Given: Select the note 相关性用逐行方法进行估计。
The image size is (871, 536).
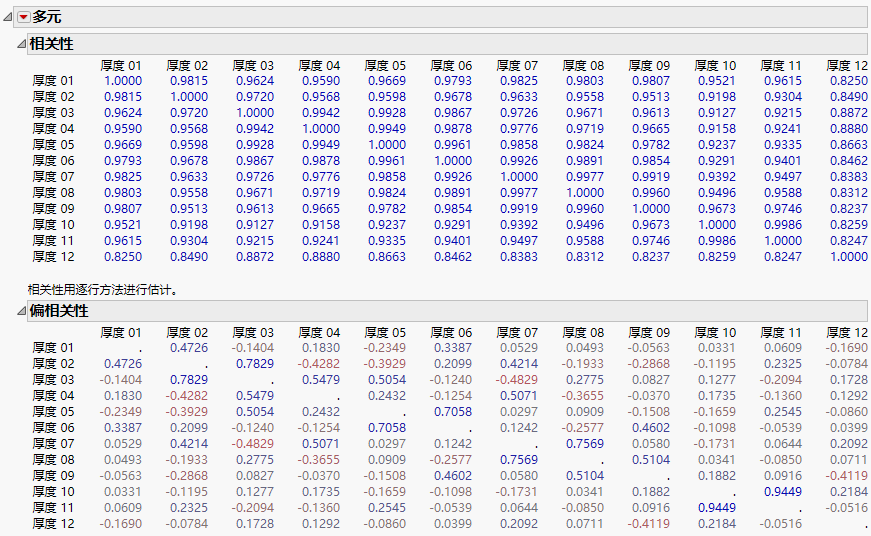Looking at the screenshot, I should (103, 290).
